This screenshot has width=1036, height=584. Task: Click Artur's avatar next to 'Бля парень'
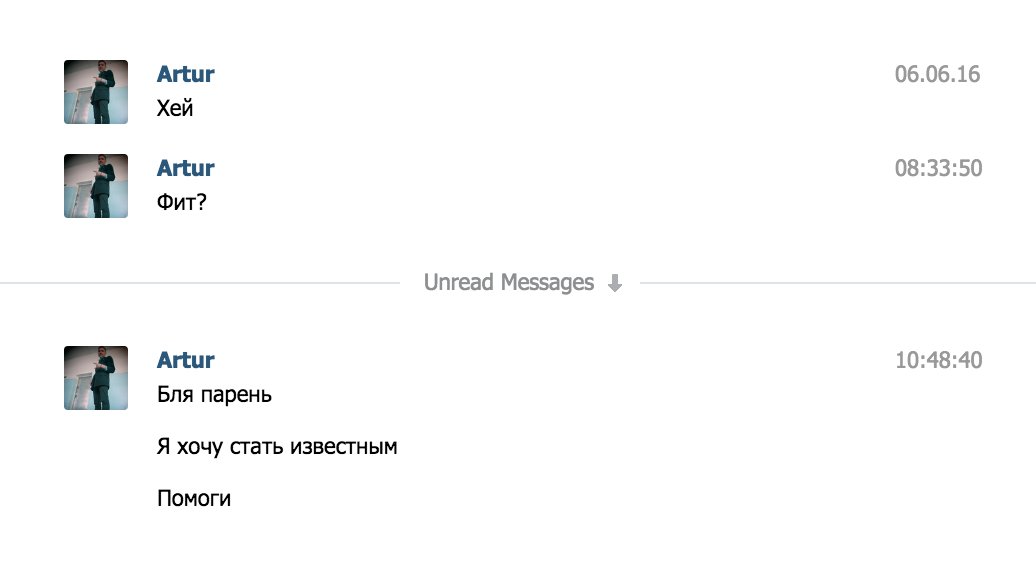96,378
